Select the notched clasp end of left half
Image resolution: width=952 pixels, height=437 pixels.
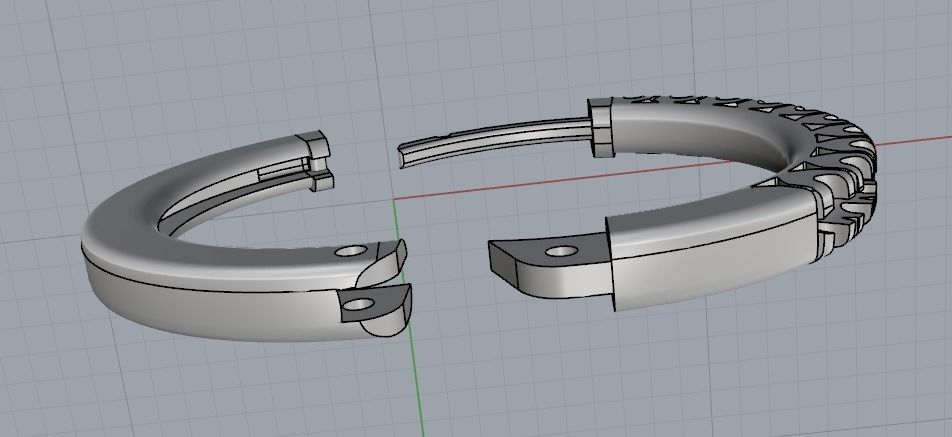pyautogui.click(x=316, y=161)
